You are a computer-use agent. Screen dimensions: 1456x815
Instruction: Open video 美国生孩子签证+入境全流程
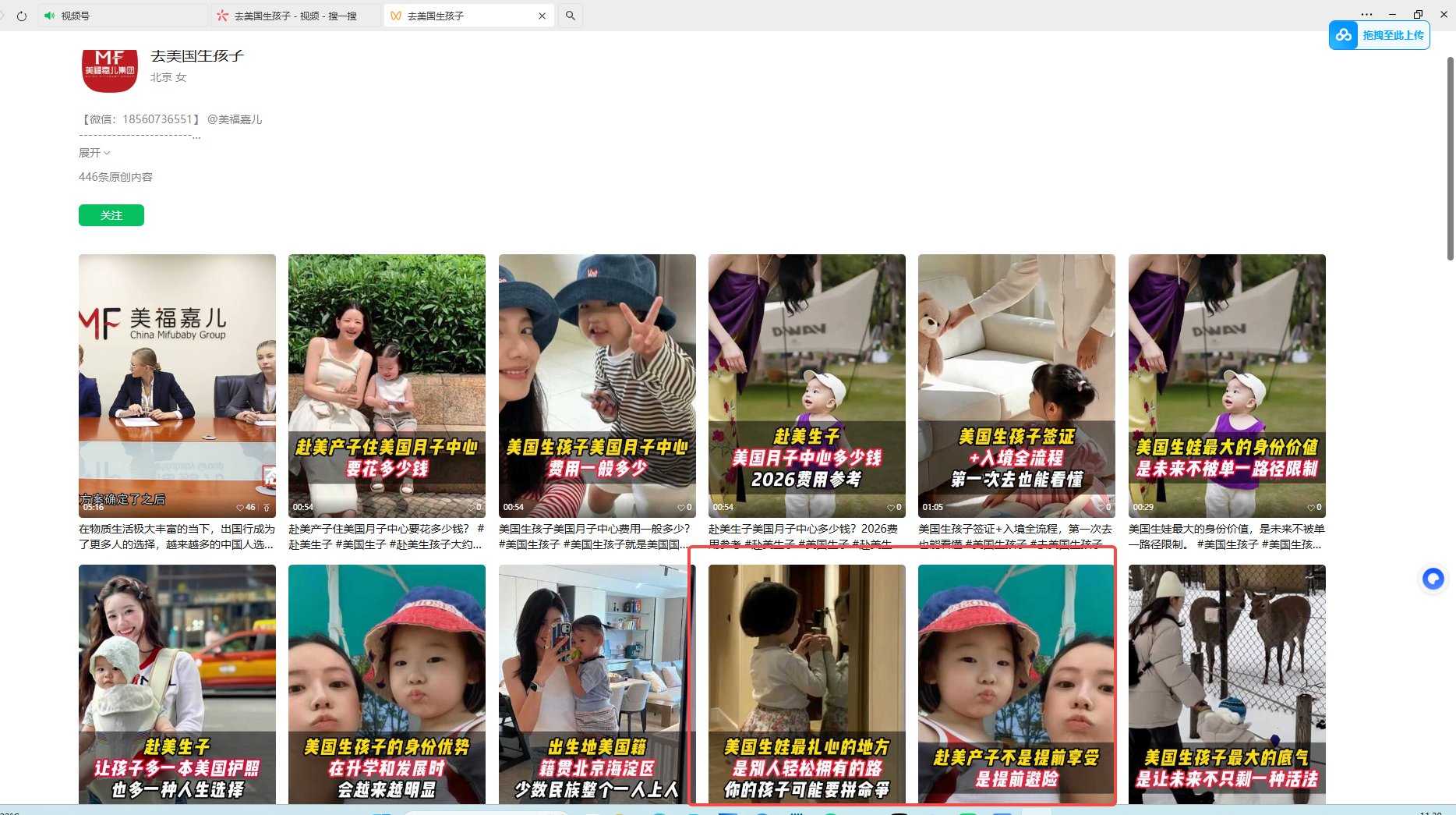pos(1016,386)
